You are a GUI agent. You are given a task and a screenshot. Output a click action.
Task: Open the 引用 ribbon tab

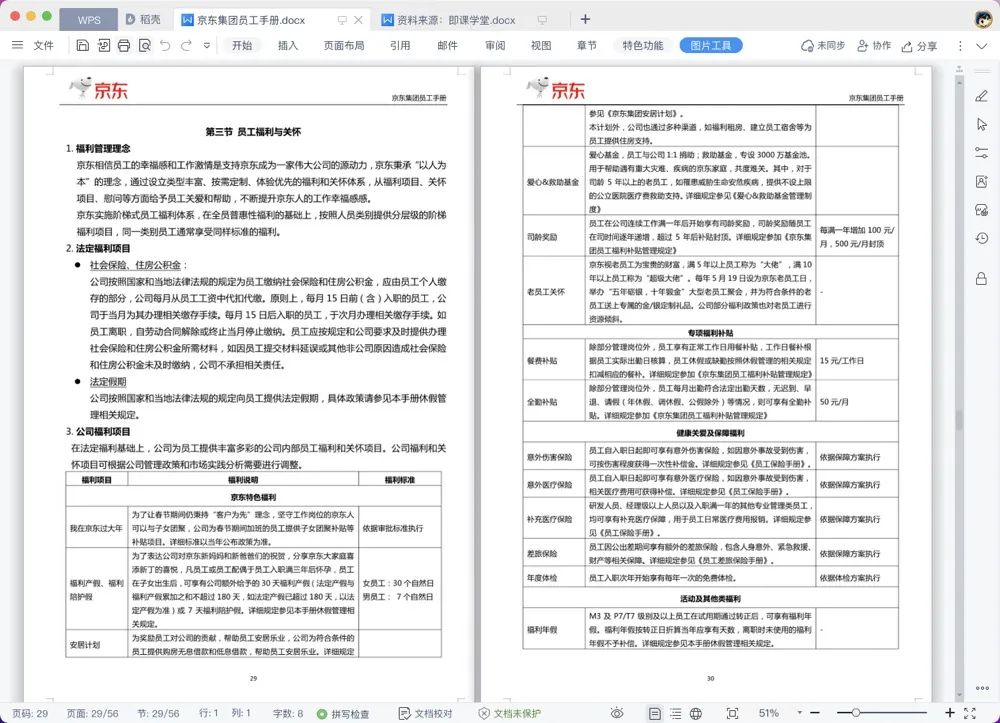tap(400, 45)
